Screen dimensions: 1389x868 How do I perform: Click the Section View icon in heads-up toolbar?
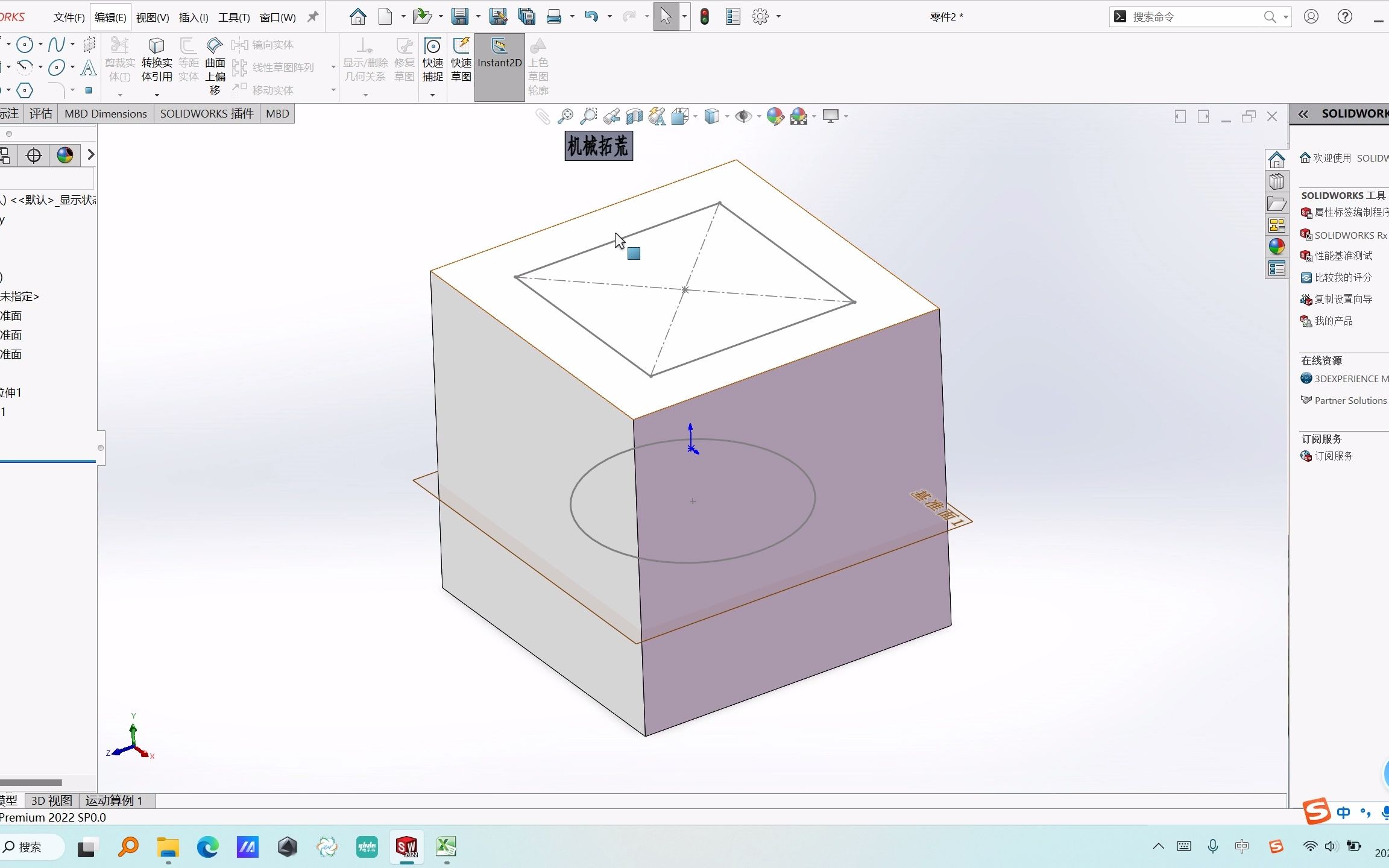(x=634, y=116)
